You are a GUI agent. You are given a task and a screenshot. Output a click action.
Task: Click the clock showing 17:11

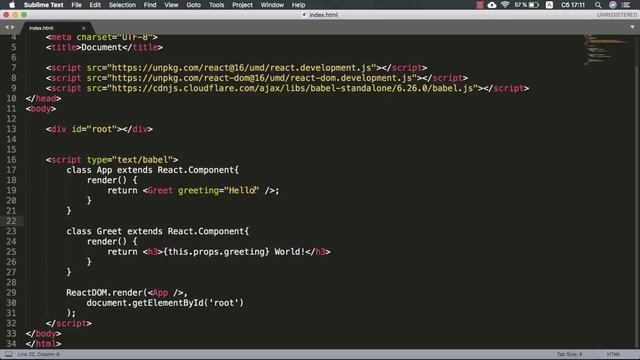point(573,5)
